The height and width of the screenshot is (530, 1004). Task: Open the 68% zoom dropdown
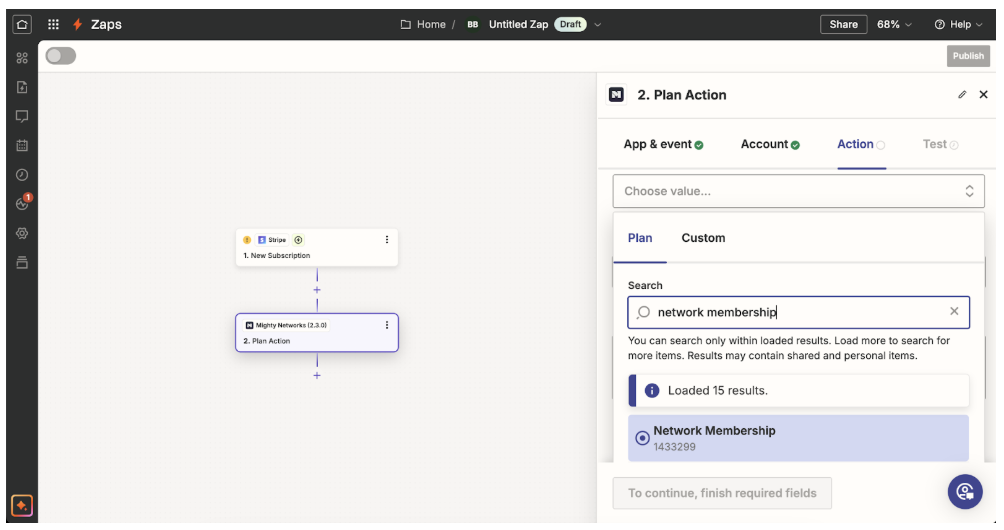click(x=894, y=24)
